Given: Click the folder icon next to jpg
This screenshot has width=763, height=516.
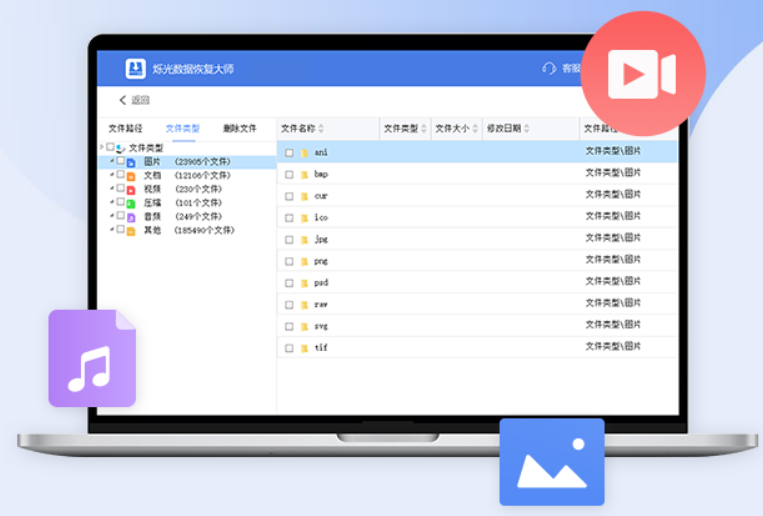Looking at the screenshot, I should click(305, 240).
